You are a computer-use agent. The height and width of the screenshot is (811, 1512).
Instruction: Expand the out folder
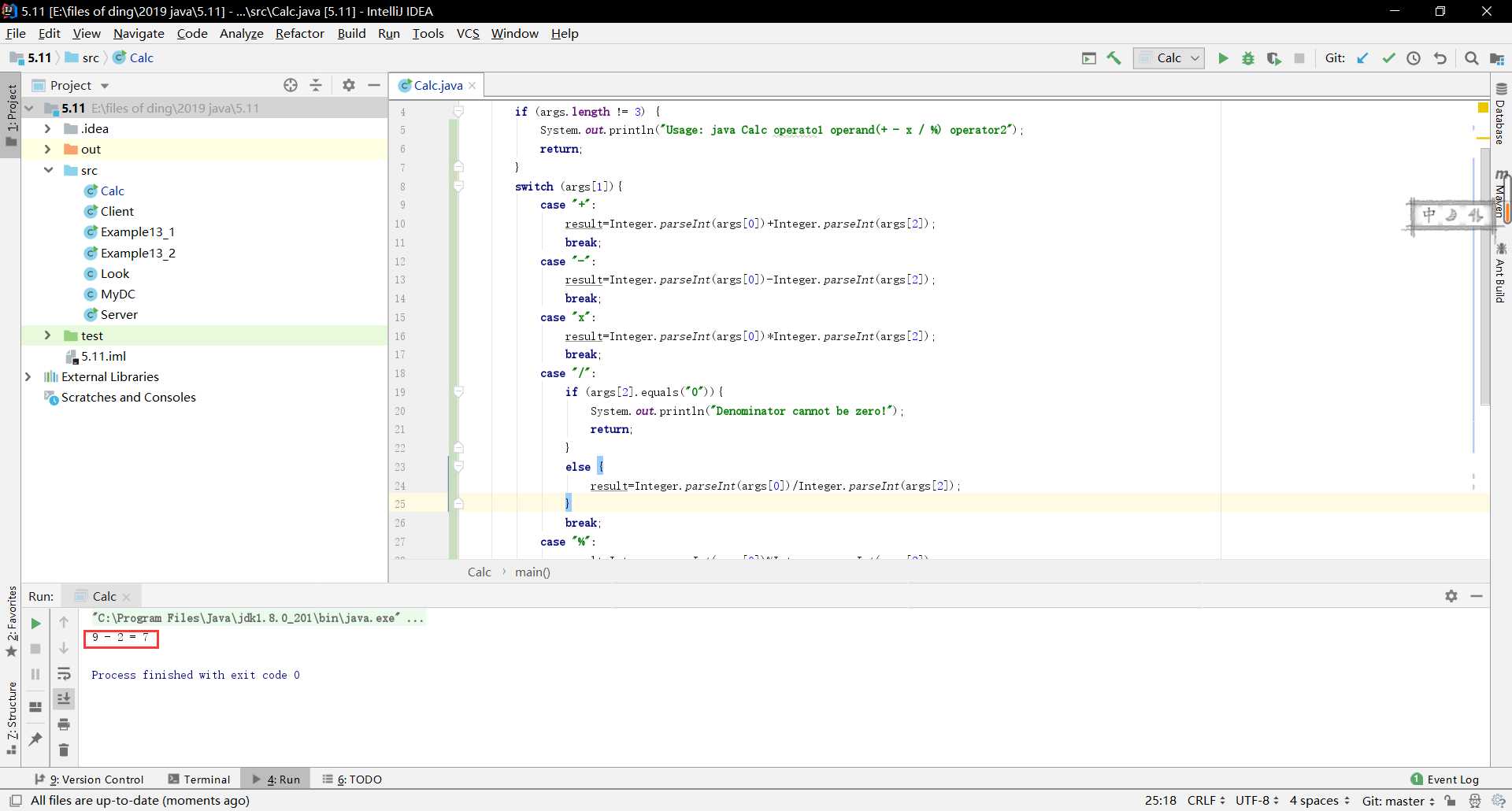[x=47, y=149]
